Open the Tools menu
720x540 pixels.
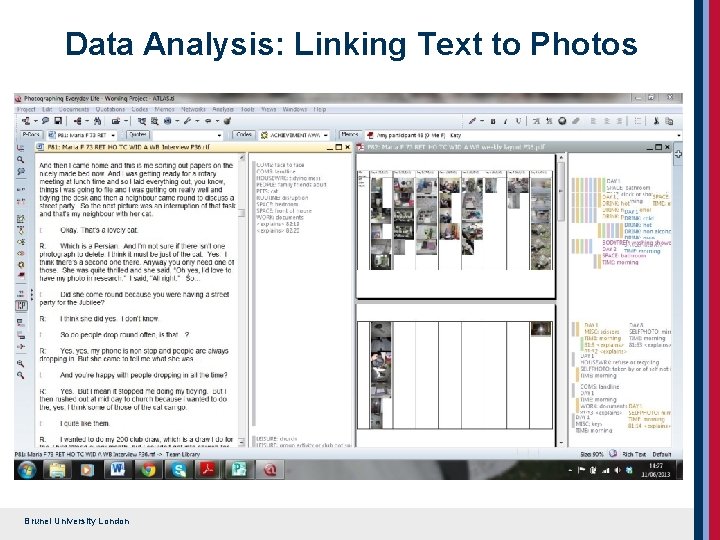[x=248, y=109]
